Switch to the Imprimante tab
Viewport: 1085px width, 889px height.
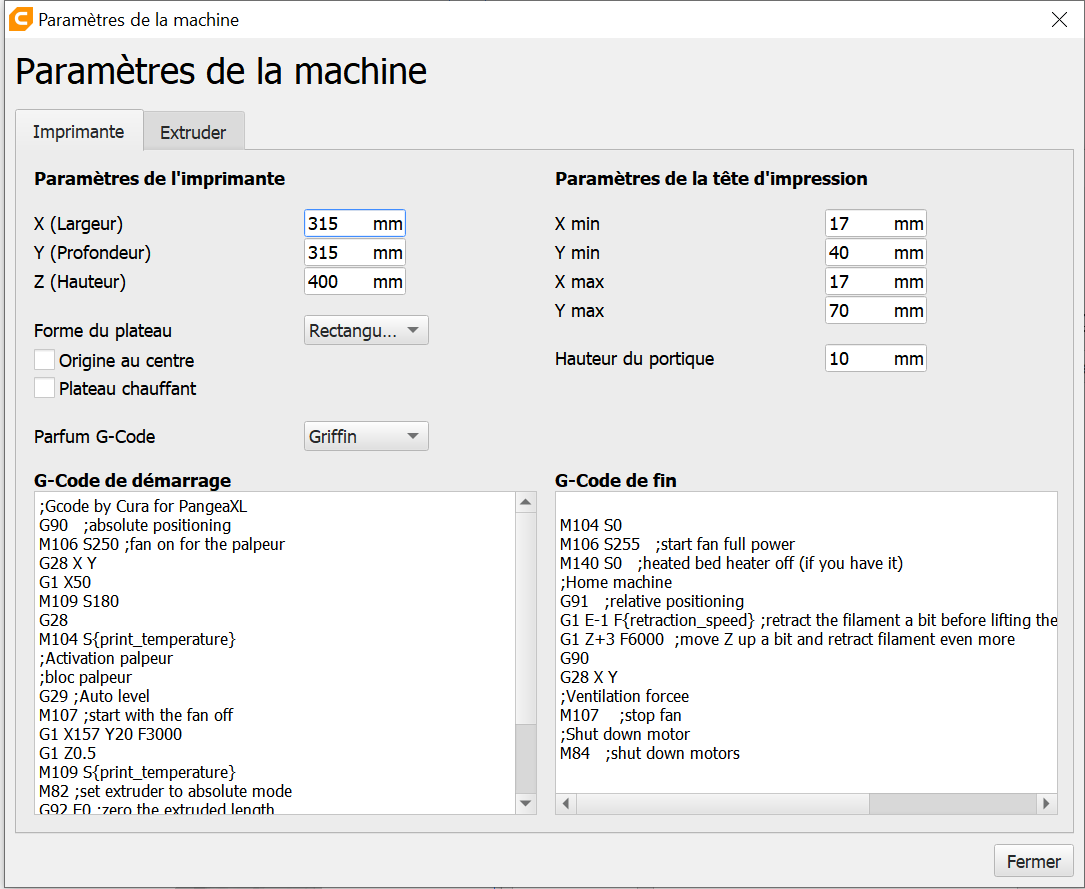pyautogui.click(x=79, y=131)
